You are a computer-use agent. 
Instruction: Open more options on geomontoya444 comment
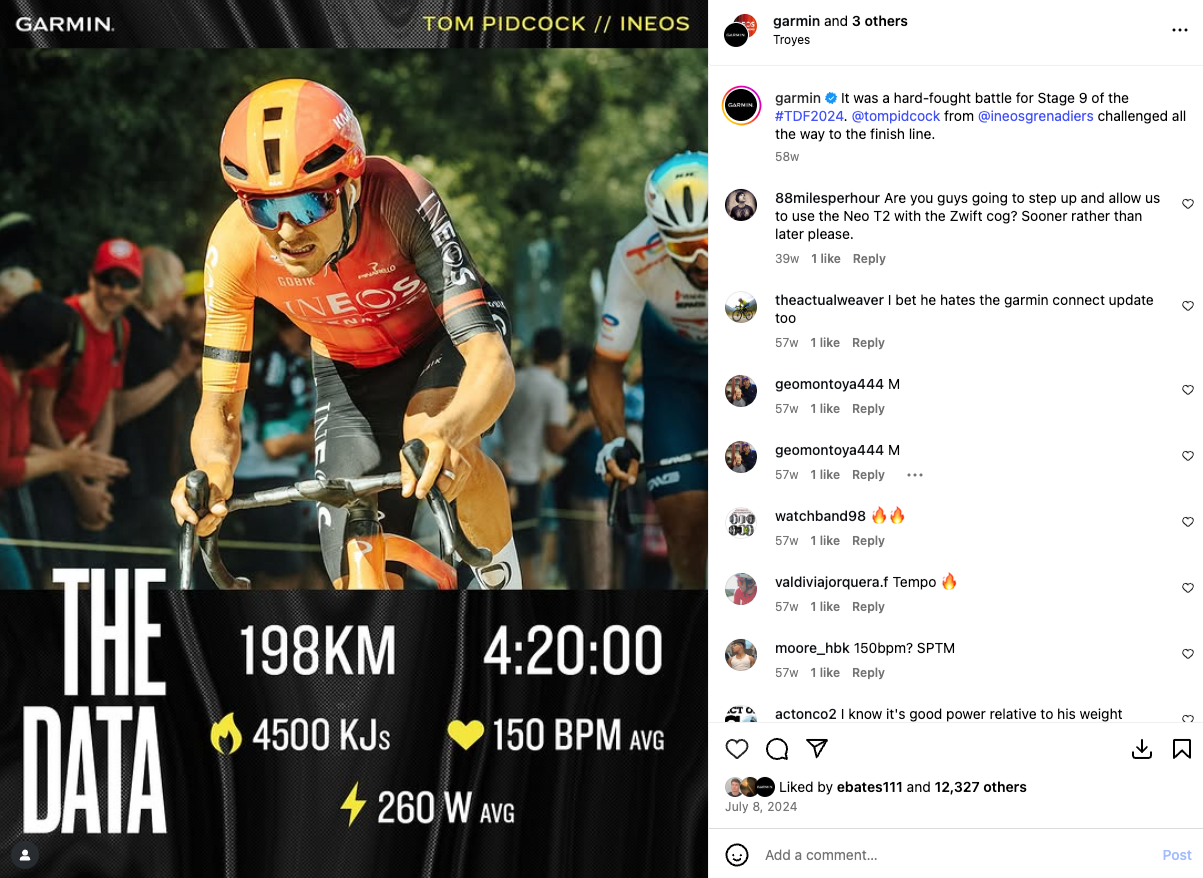(915, 475)
